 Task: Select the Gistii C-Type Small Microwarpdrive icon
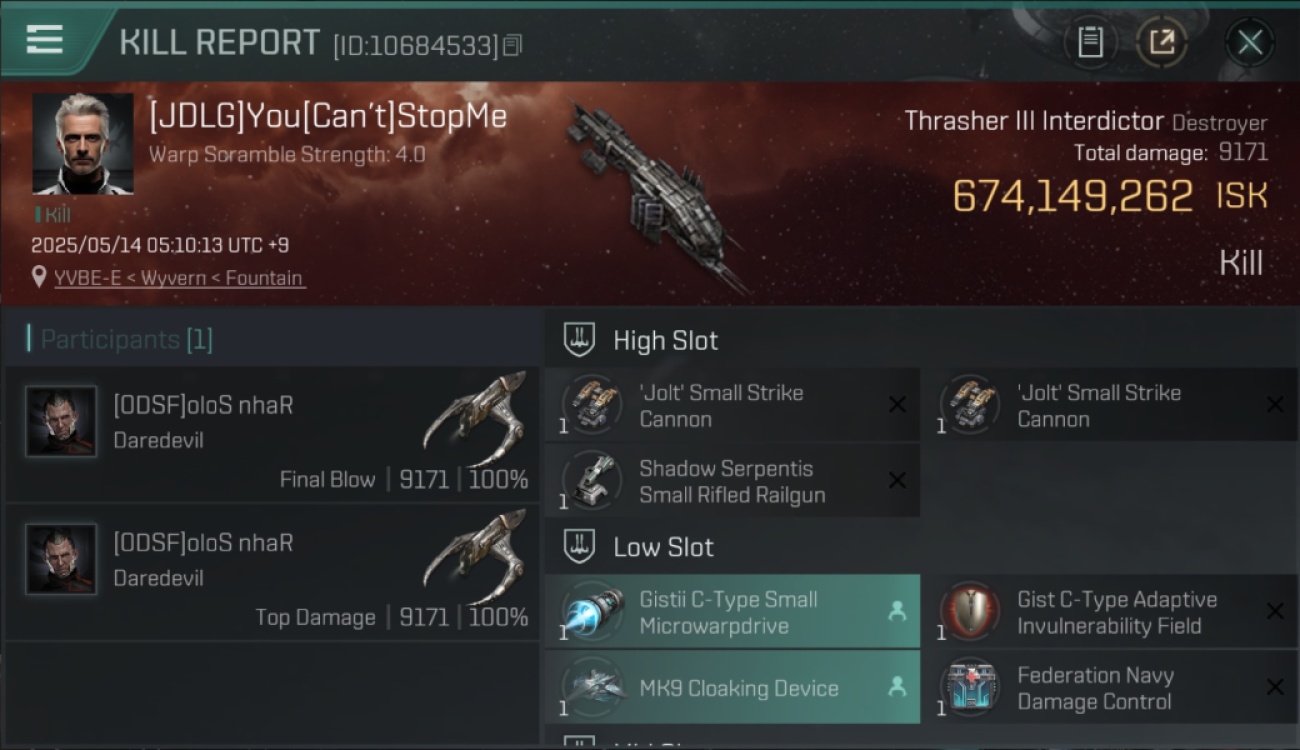(x=592, y=612)
